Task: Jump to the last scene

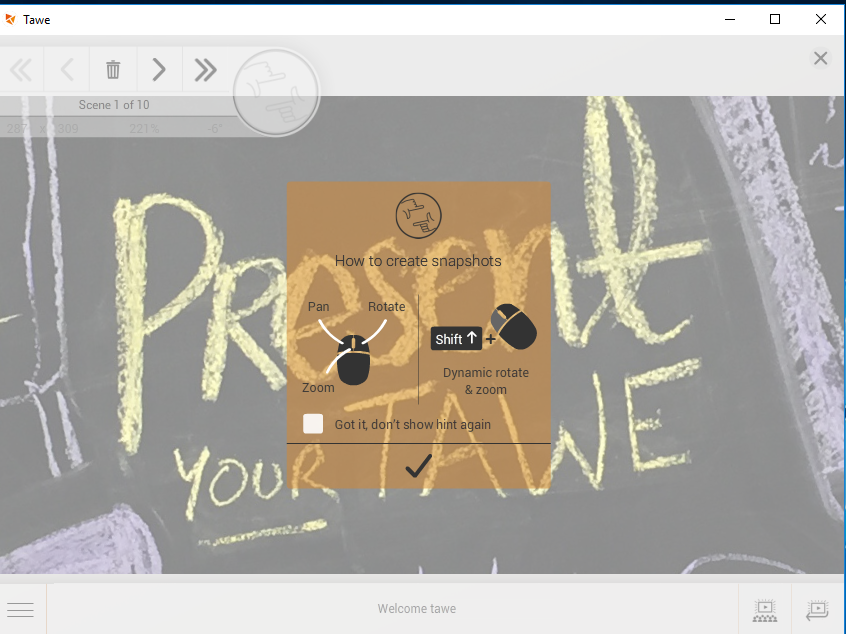Action: point(206,70)
